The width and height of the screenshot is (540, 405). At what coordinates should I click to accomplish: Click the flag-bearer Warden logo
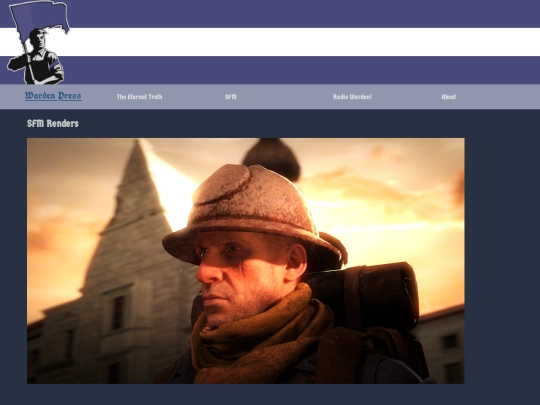38,42
